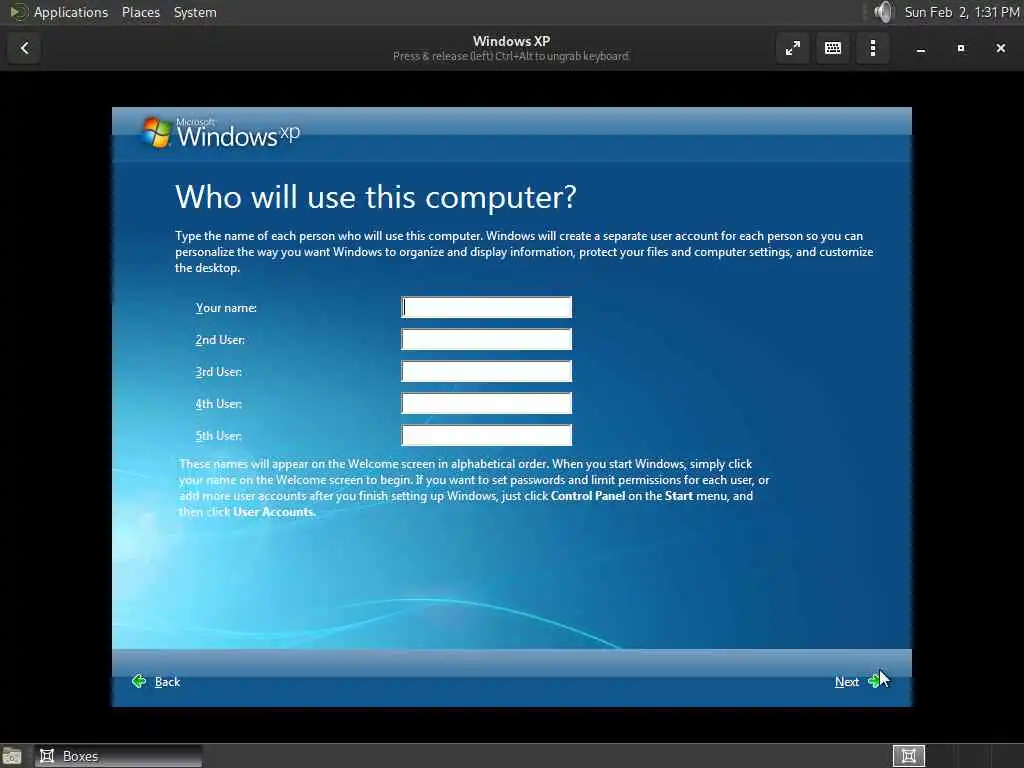Click the 4th User input field
1024x768 pixels.
487,404
